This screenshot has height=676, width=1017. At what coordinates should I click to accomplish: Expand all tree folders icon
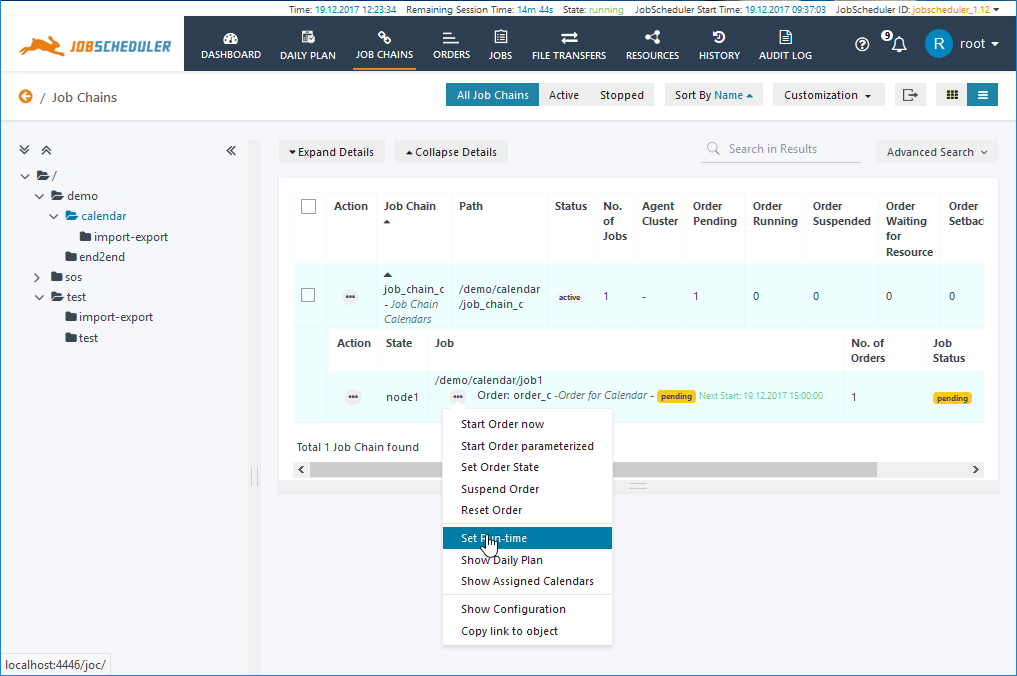click(25, 150)
